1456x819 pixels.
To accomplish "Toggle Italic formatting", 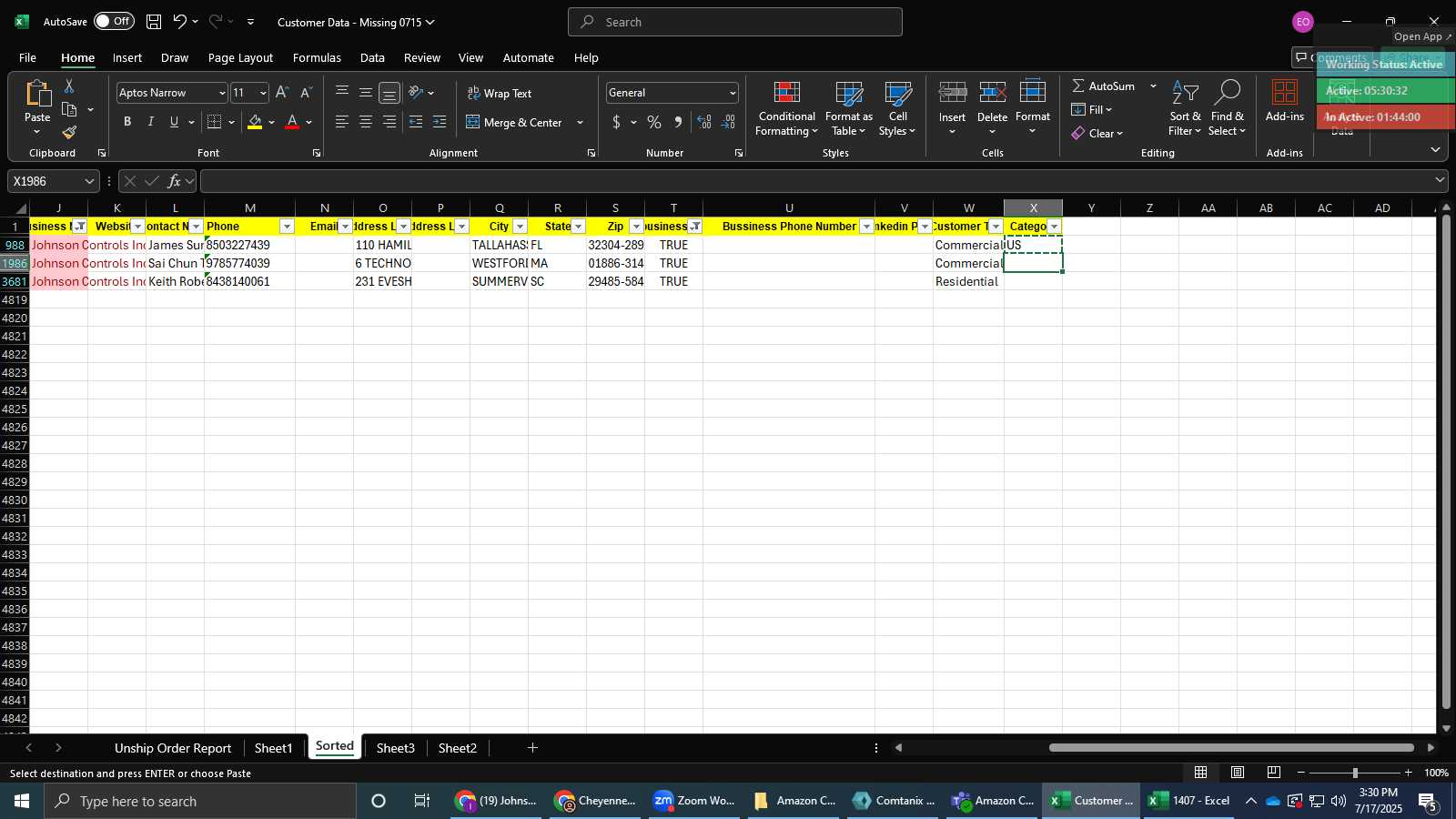I will [x=150, y=122].
